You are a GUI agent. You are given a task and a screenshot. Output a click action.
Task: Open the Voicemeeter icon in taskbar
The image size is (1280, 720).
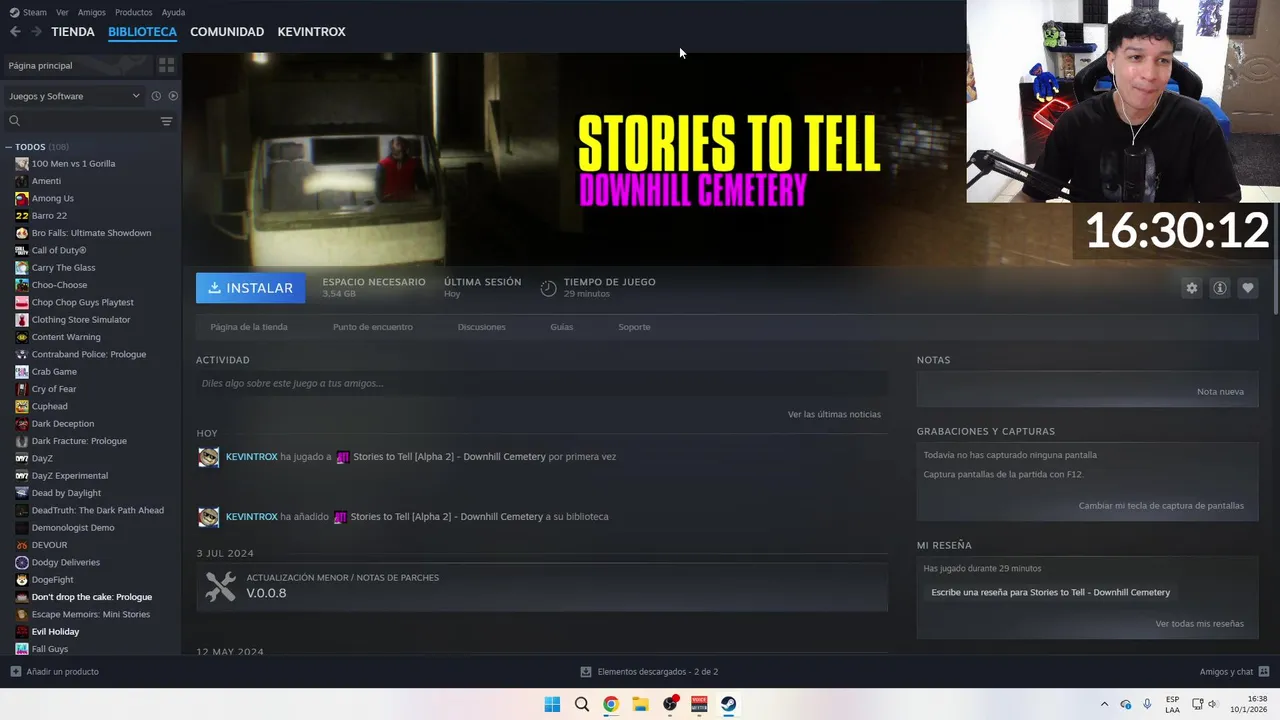click(x=699, y=704)
